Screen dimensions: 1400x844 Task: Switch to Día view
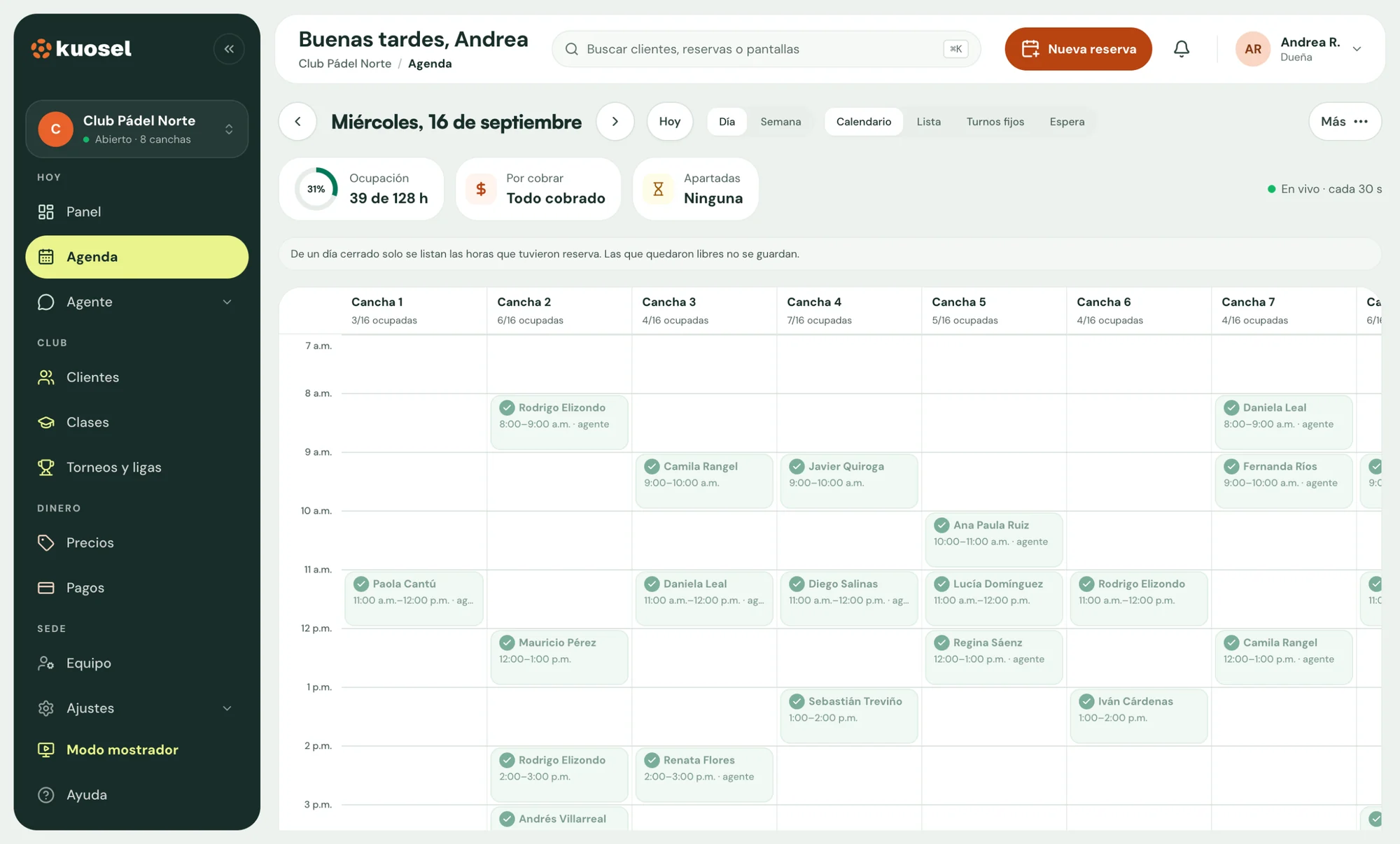[x=727, y=122]
